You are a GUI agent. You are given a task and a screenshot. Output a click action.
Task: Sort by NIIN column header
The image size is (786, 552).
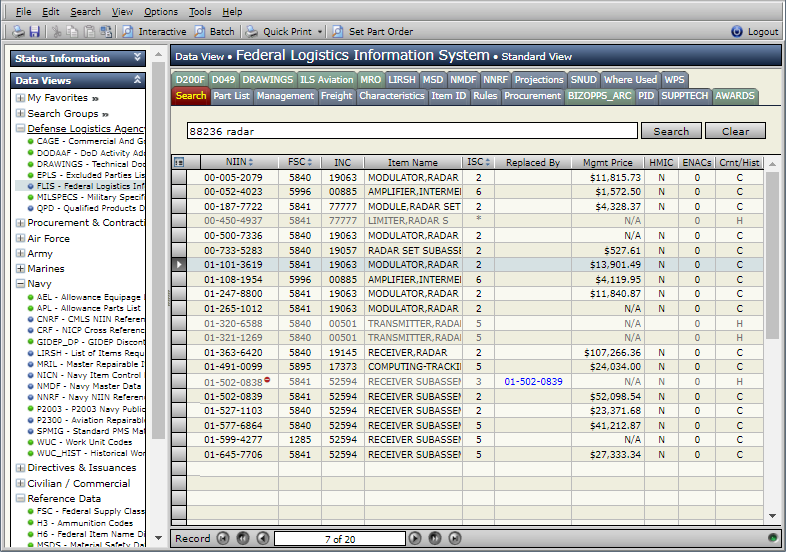(x=239, y=162)
